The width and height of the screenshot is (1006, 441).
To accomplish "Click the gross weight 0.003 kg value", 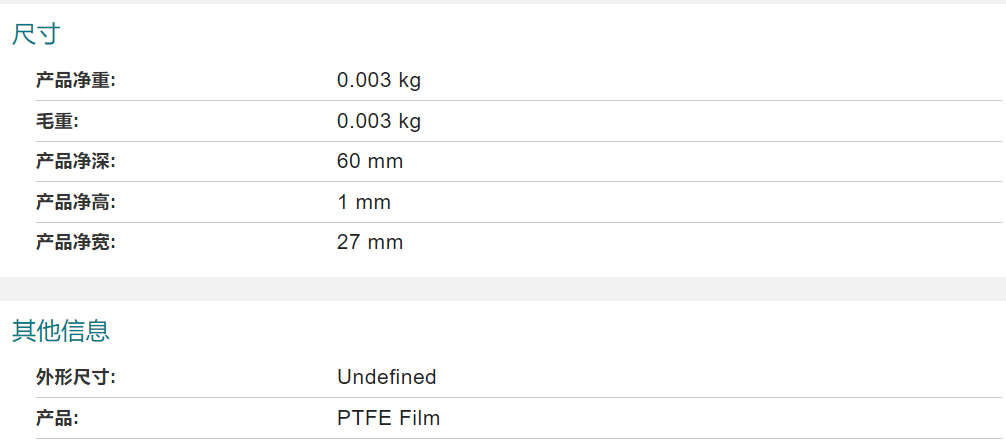I will tap(379, 121).
